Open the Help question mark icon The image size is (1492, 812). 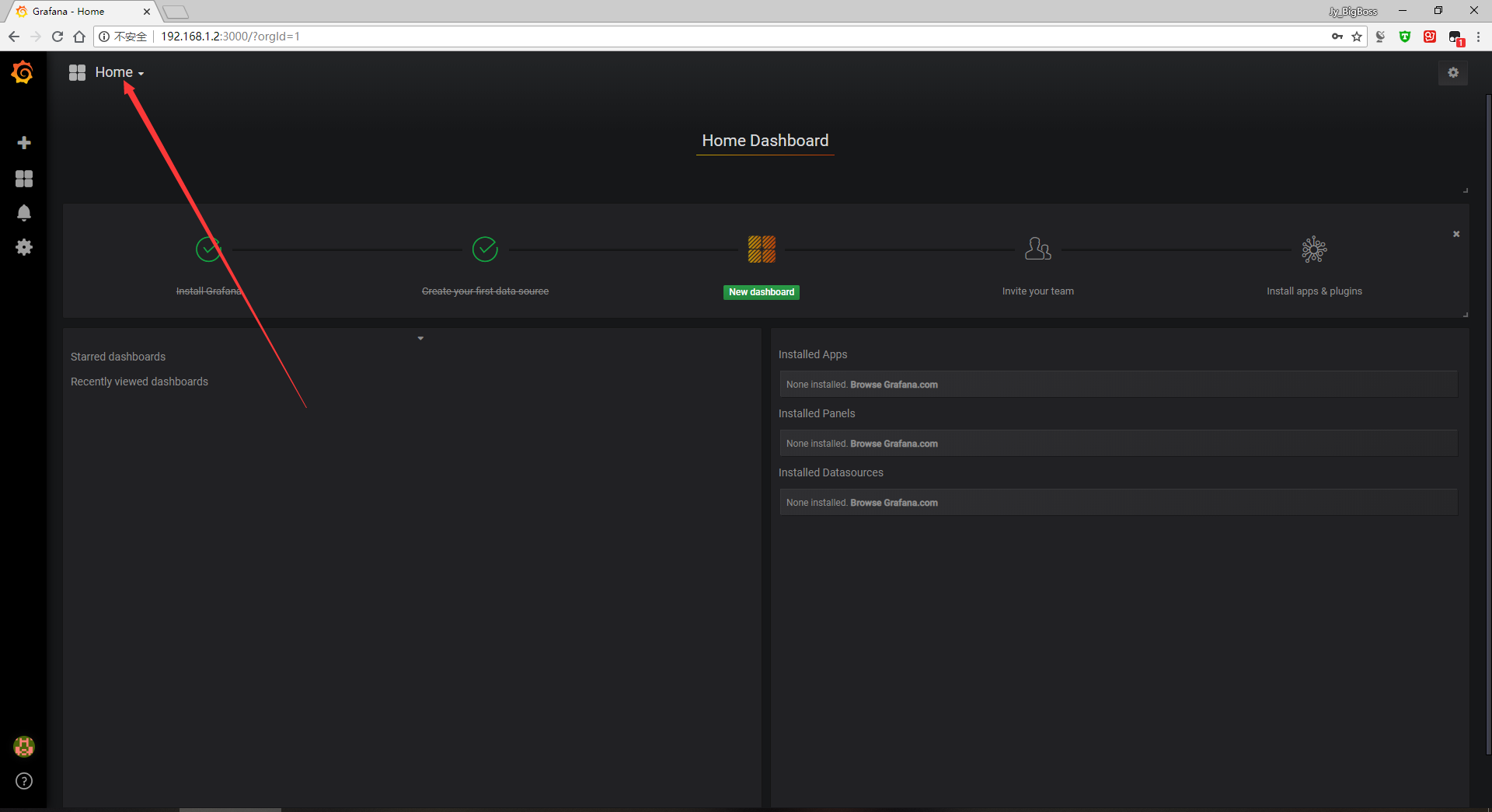pos(24,781)
